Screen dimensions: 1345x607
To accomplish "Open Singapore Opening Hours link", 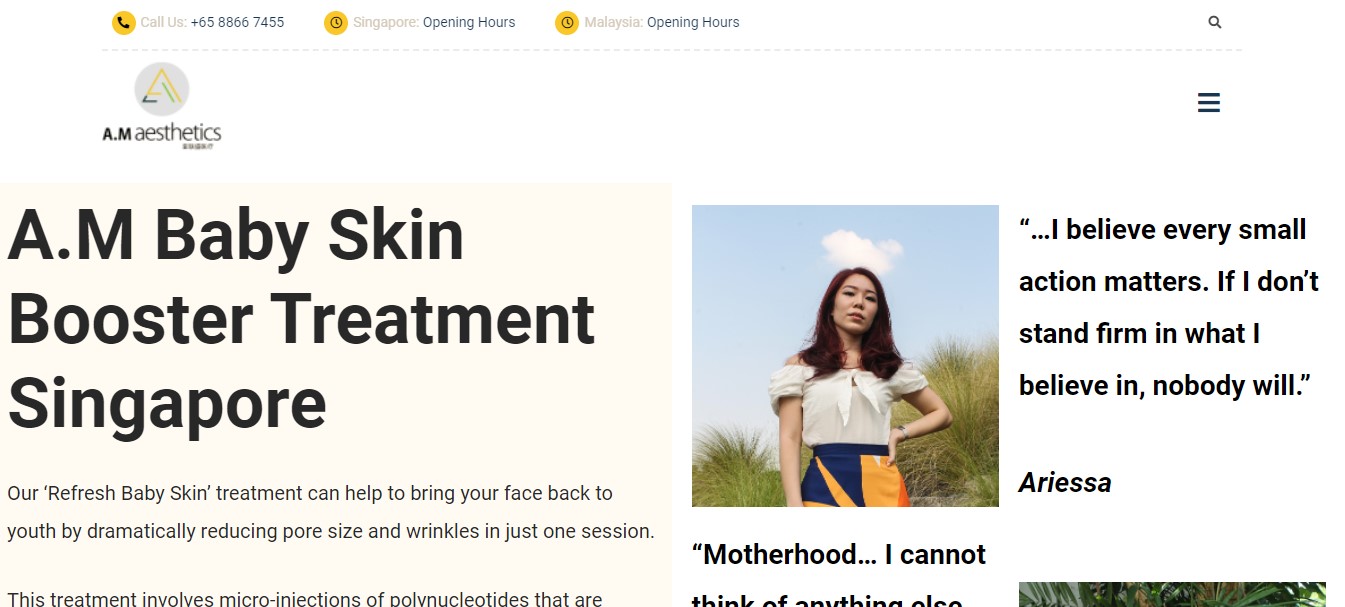I will click(x=469, y=22).
